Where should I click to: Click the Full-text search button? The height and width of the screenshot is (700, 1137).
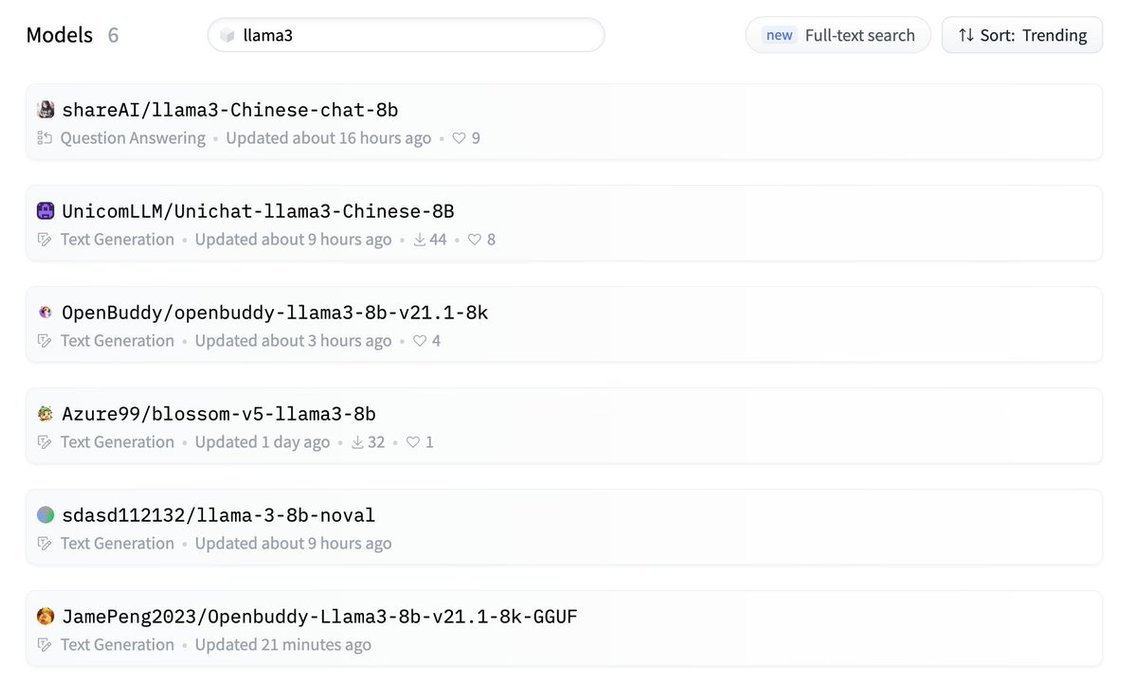[x=838, y=35]
